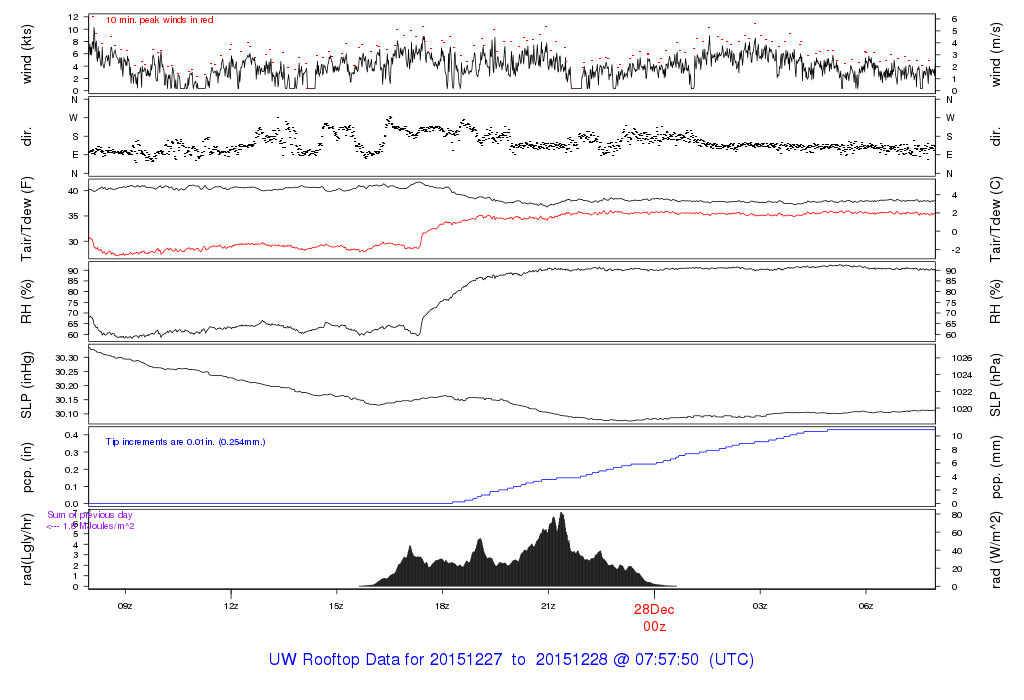Click the 'pcp. (in)' axis title
Screen dimensions: 1024x700
click(27, 467)
